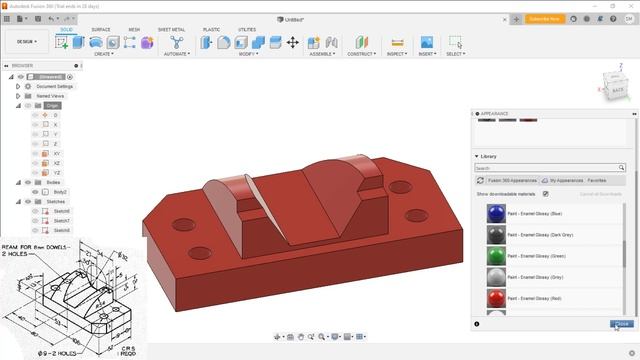Click the Close button in Appearance panel

(622, 324)
